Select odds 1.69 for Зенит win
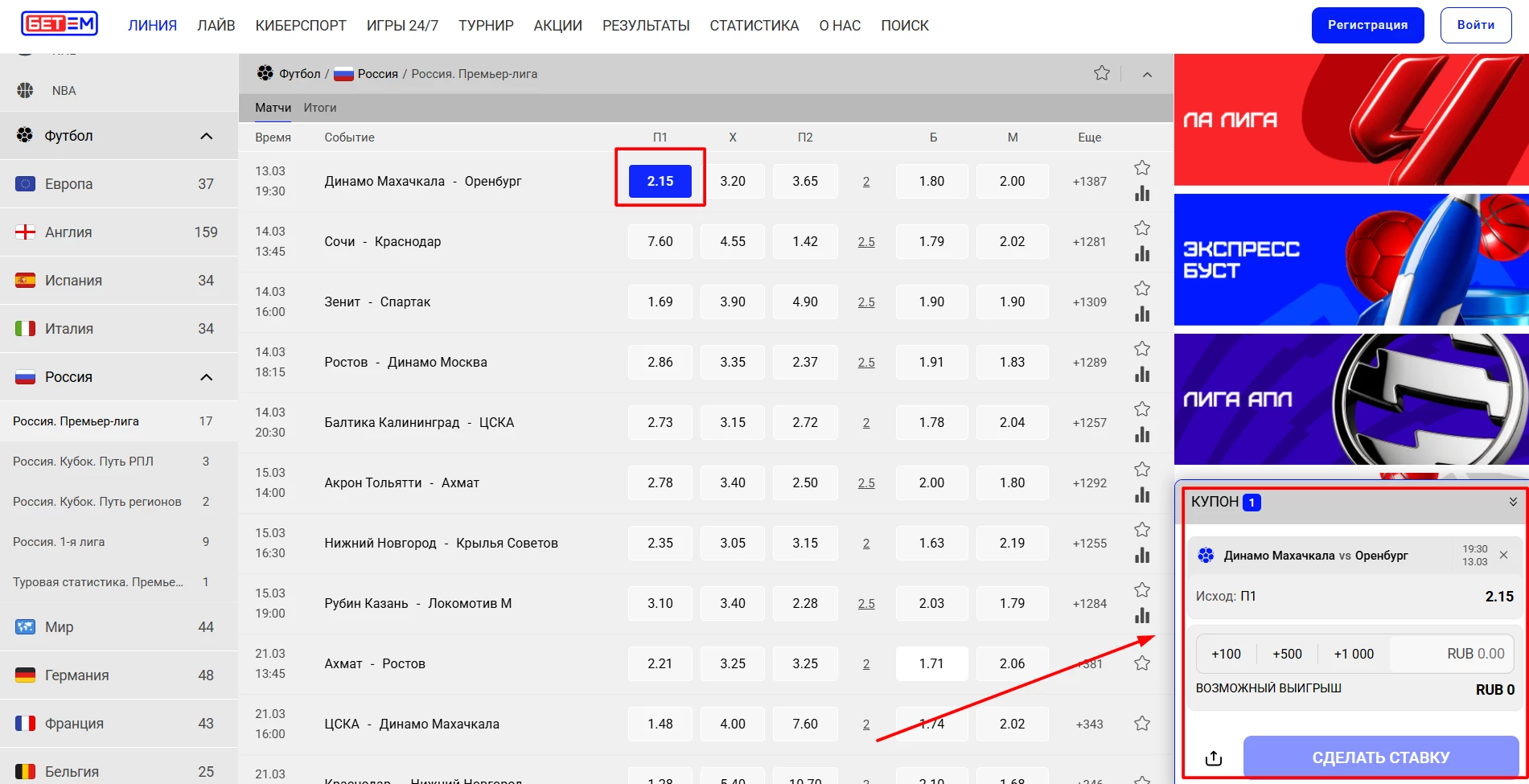1529x784 pixels. tap(660, 302)
